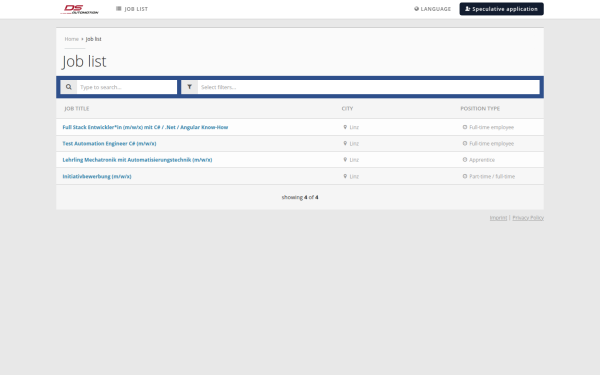
Task: Open the Imprint footer link
Action: (x=498, y=218)
